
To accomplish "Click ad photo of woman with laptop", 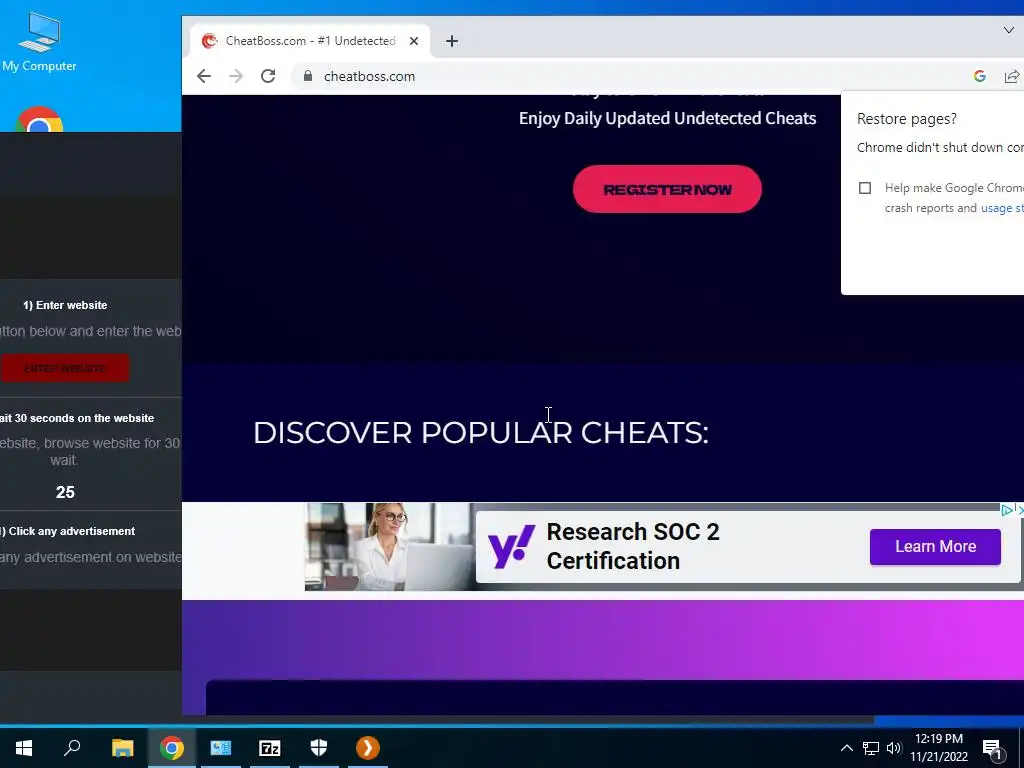I will coord(391,547).
